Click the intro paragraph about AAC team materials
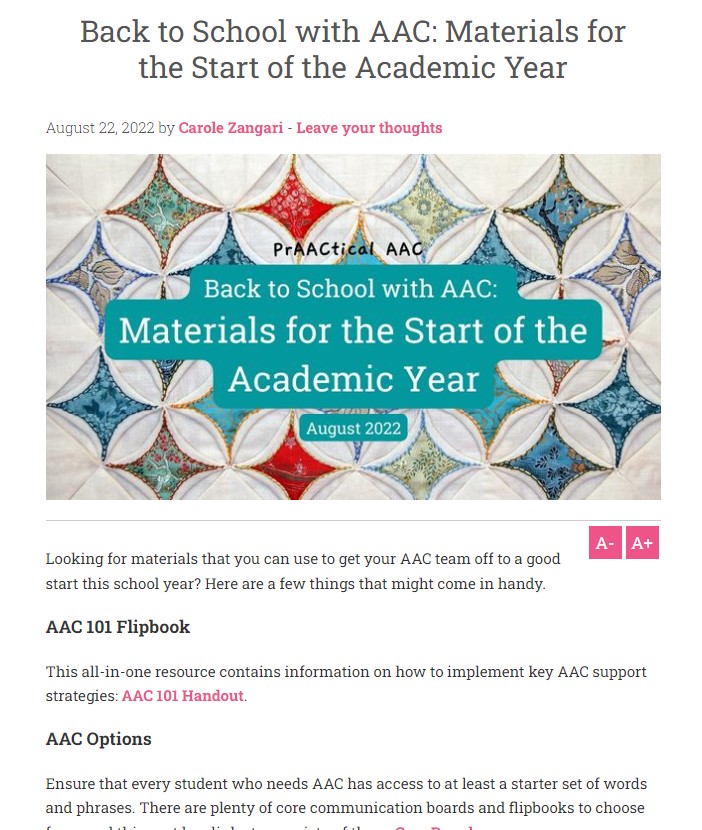Viewport: 702px width, 830px height. point(303,571)
